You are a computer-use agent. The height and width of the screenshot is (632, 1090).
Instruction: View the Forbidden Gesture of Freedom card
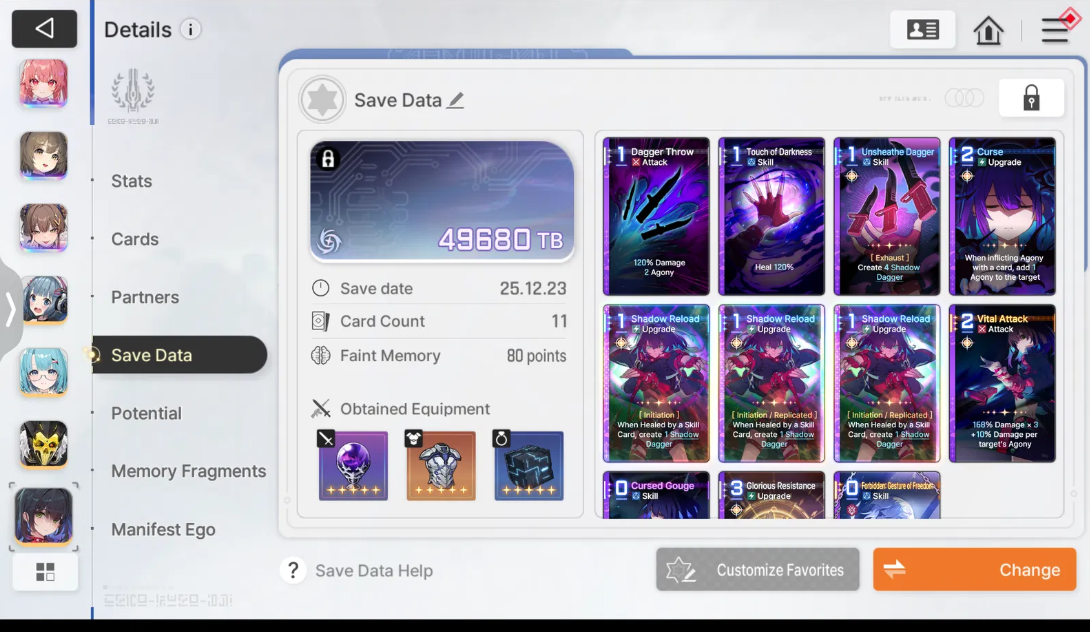click(887, 495)
